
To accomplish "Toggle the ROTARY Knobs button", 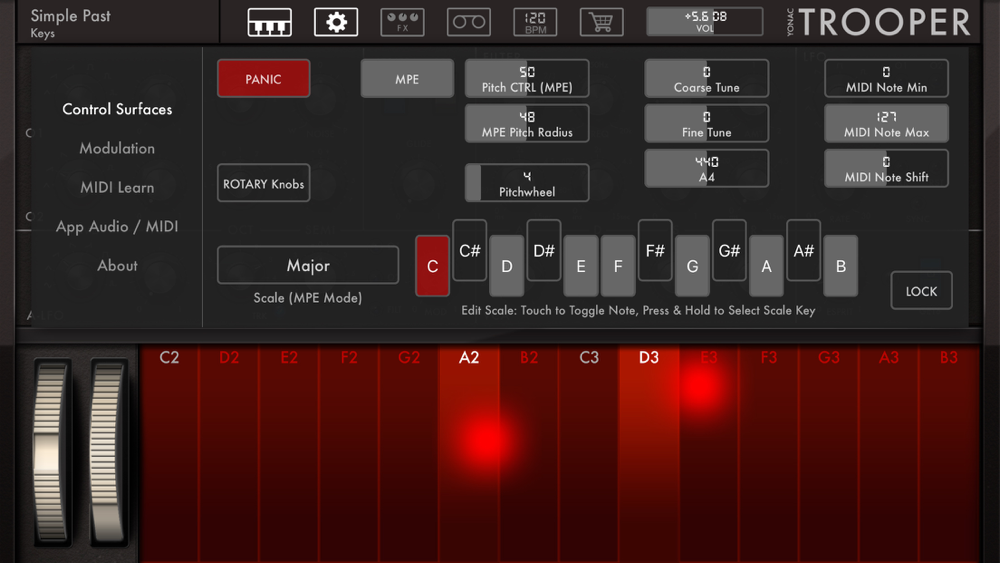I will (x=263, y=183).
